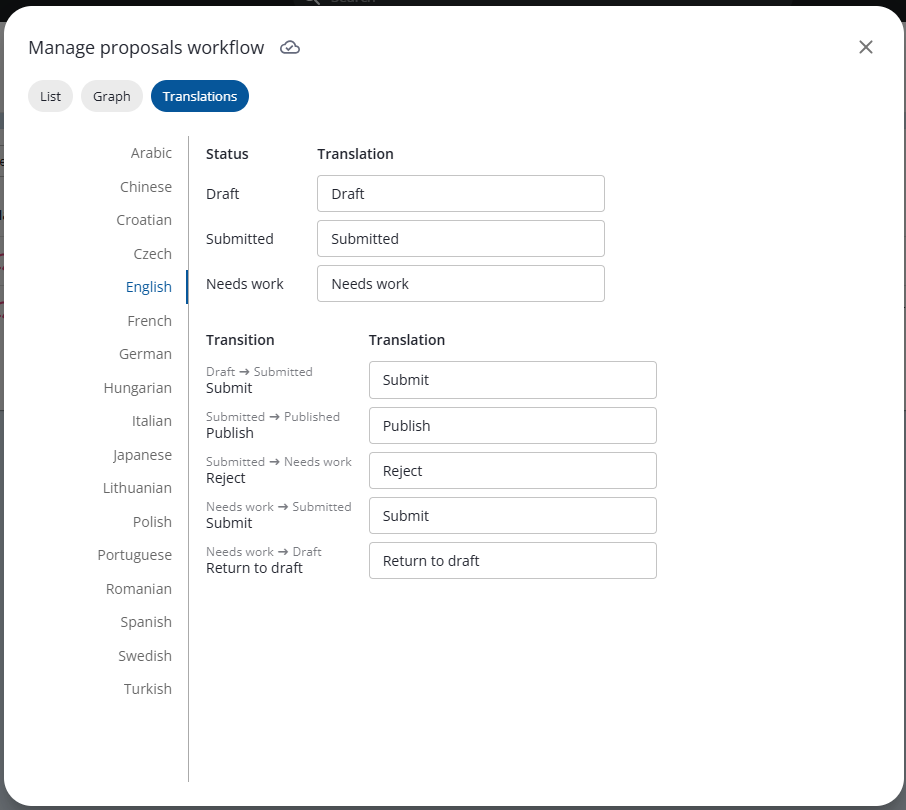This screenshot has height=810, width=906.
Task: Select Portuguese language
Action: click(x=135, y=555)
